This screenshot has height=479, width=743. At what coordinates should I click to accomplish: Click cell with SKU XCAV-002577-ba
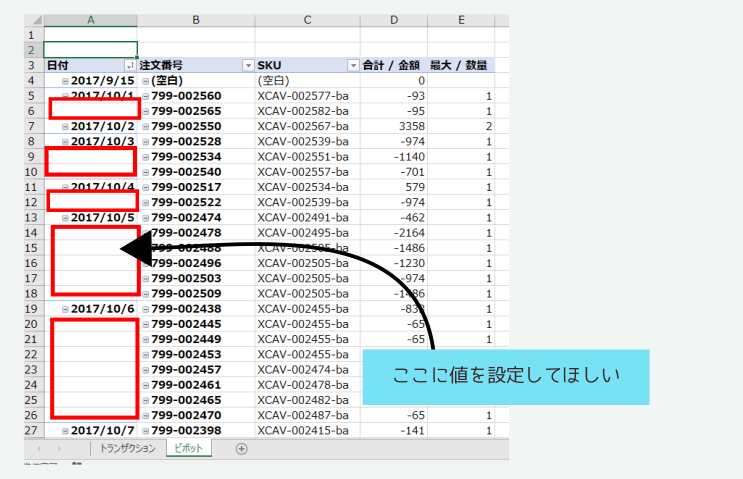point(308,96)
